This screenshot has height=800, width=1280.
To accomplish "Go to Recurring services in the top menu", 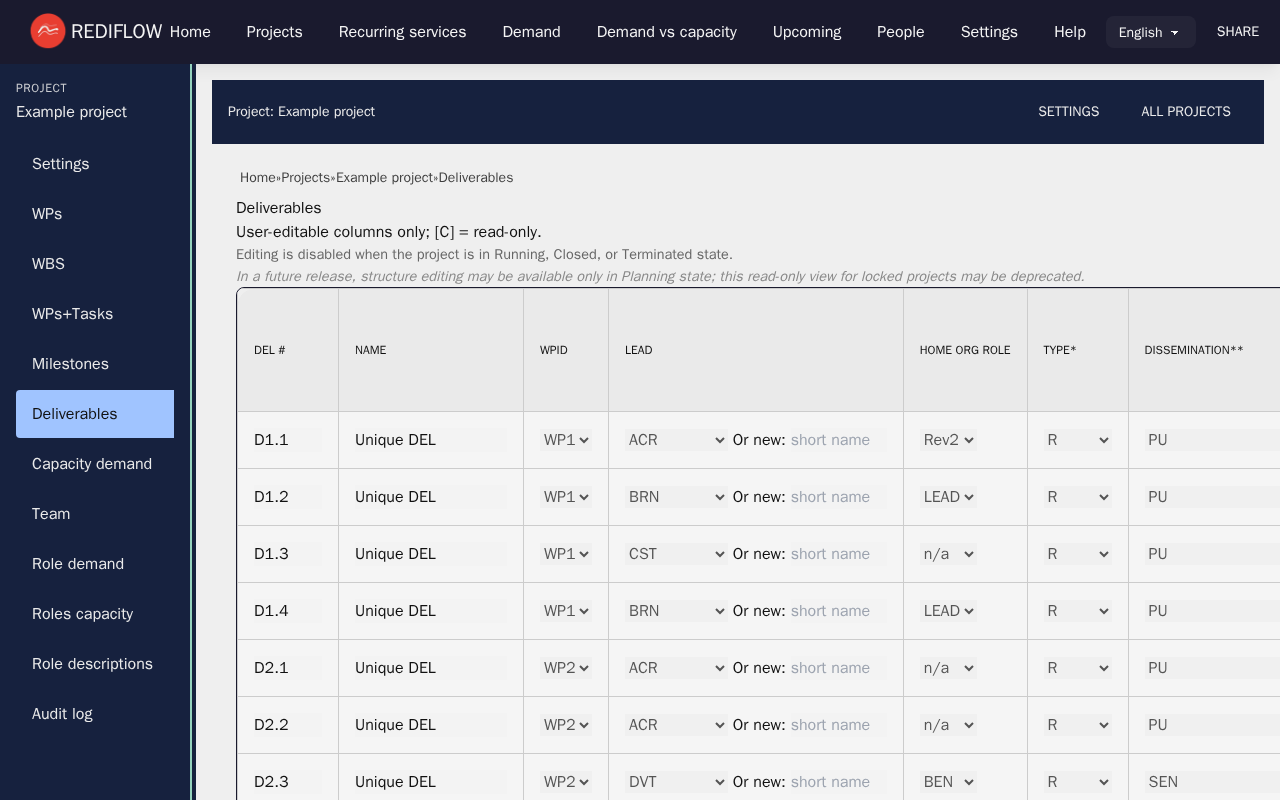I will click(402, 32).
